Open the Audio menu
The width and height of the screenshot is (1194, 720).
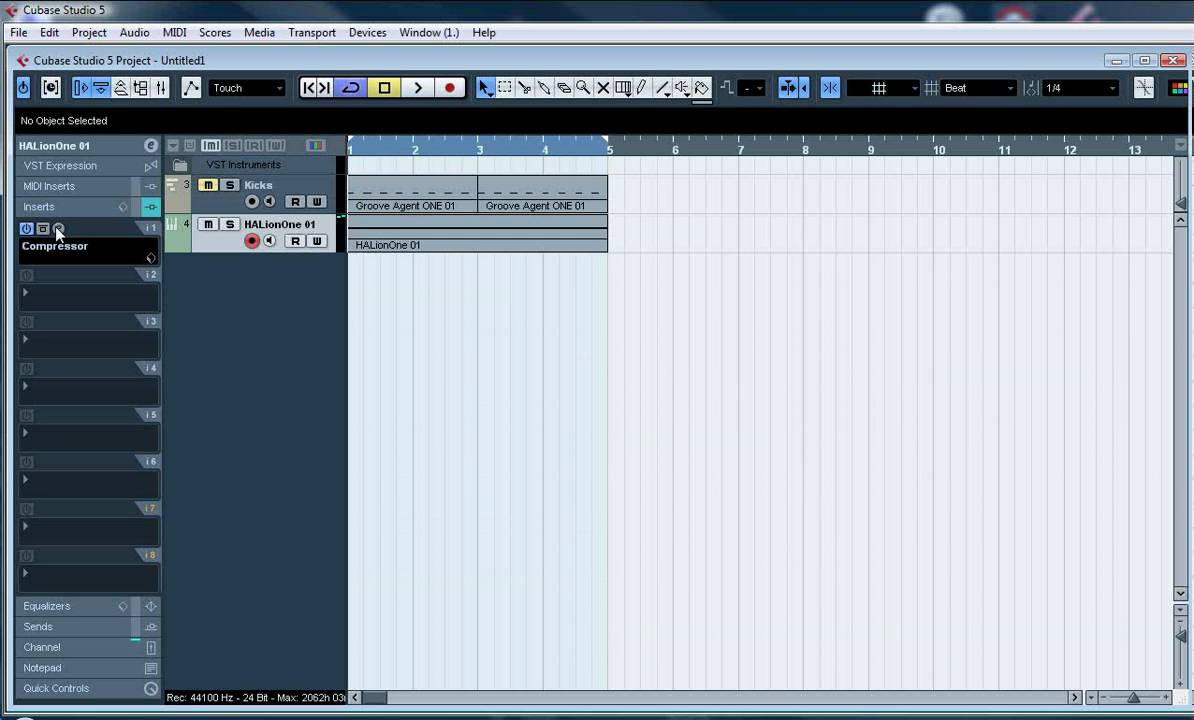tap(134, 33)
